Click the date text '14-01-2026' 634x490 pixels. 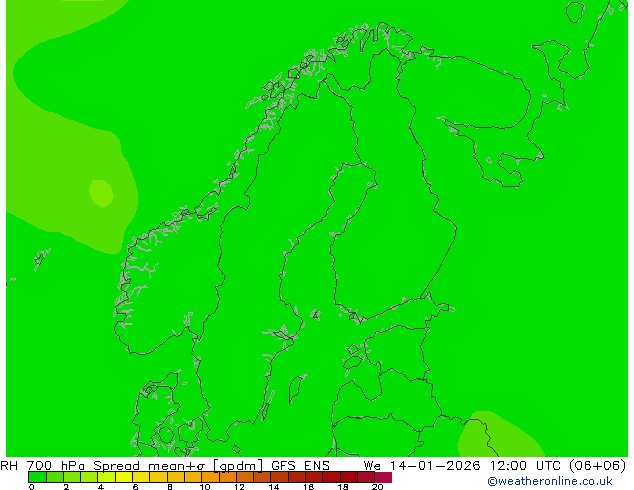(435, 466)
